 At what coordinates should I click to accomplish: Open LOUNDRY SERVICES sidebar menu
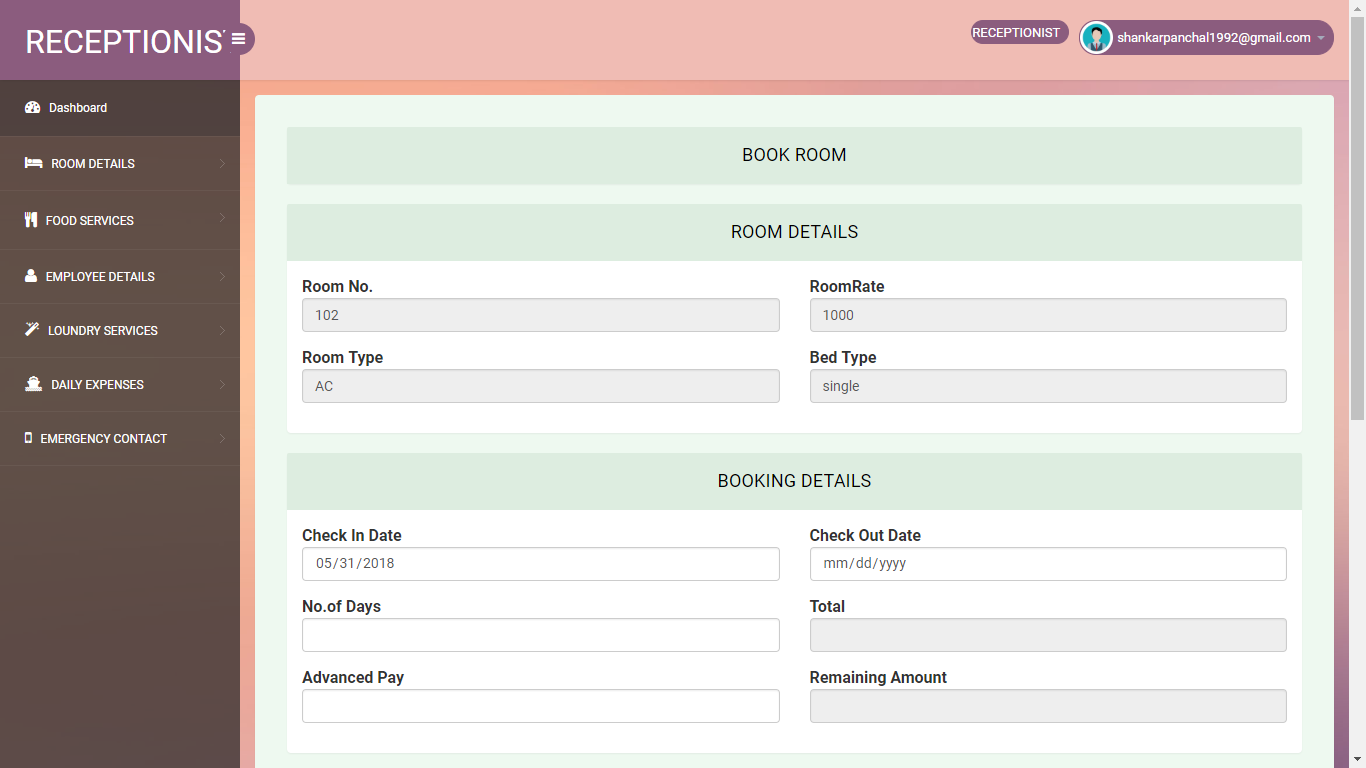pyautogui.click(x=120, y=330)
